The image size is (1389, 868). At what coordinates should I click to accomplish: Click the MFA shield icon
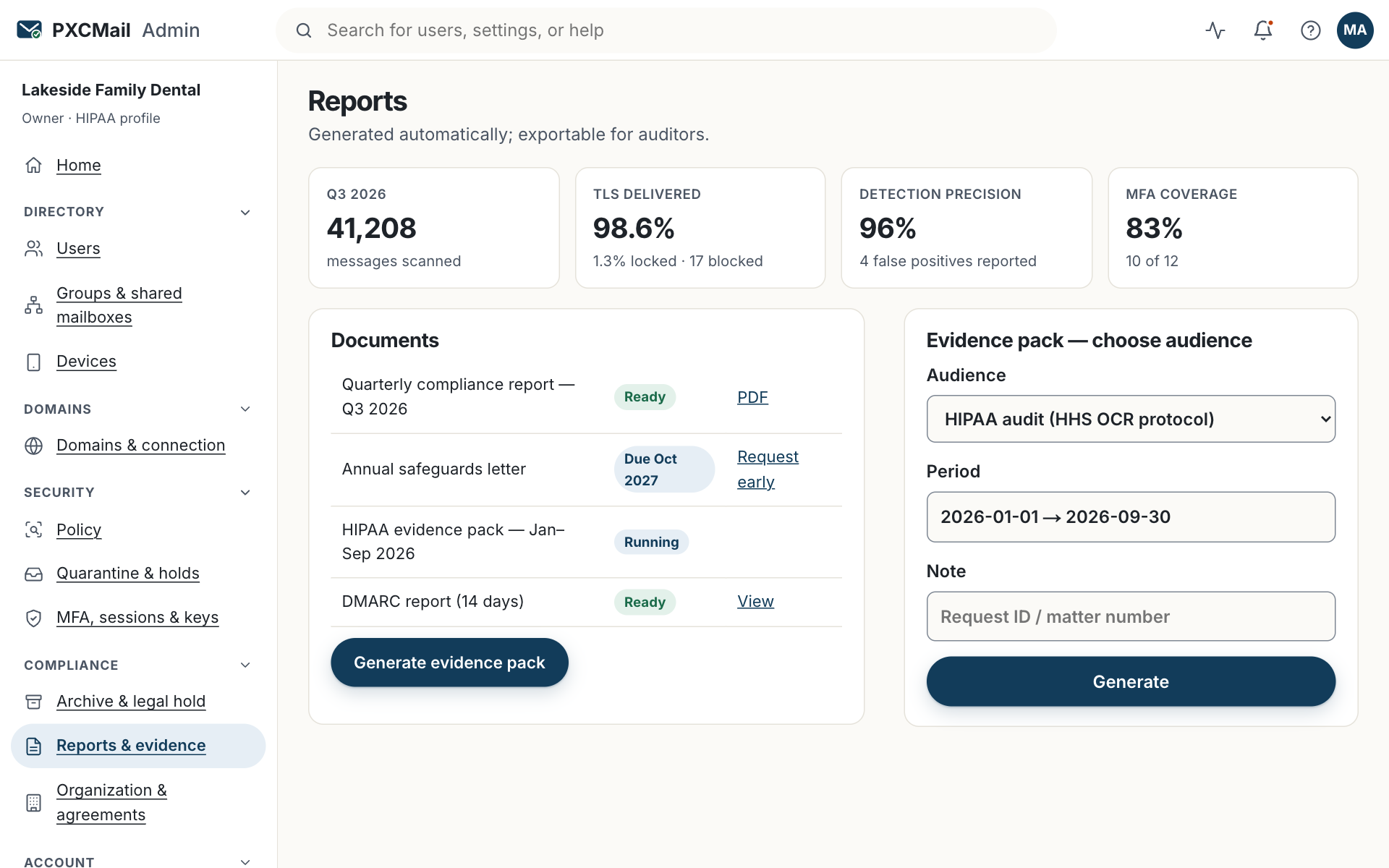tap(34, 618)
